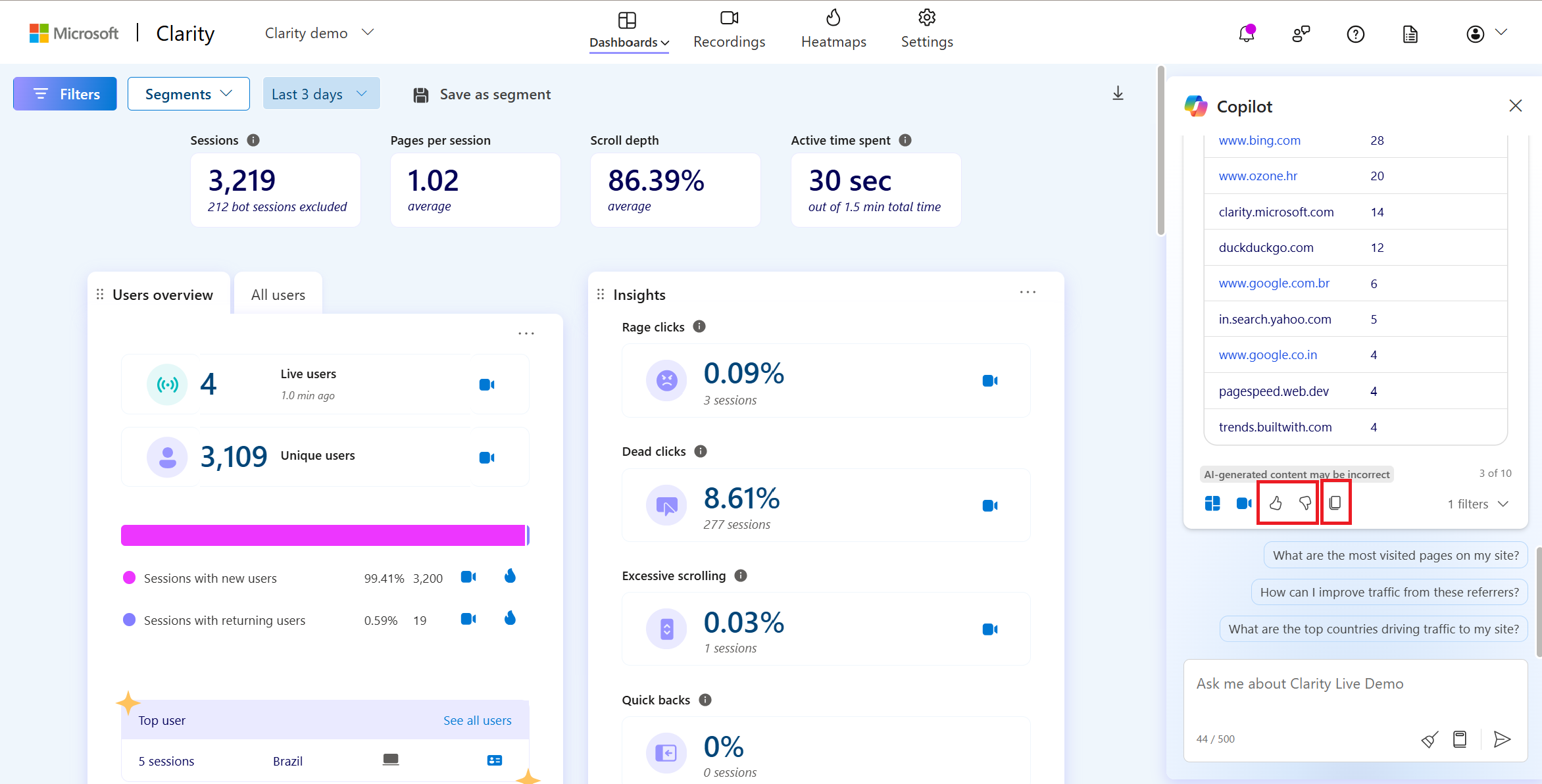Open prompt book icon in Copilot input

pyautogui.click(x=1460, y=739)
